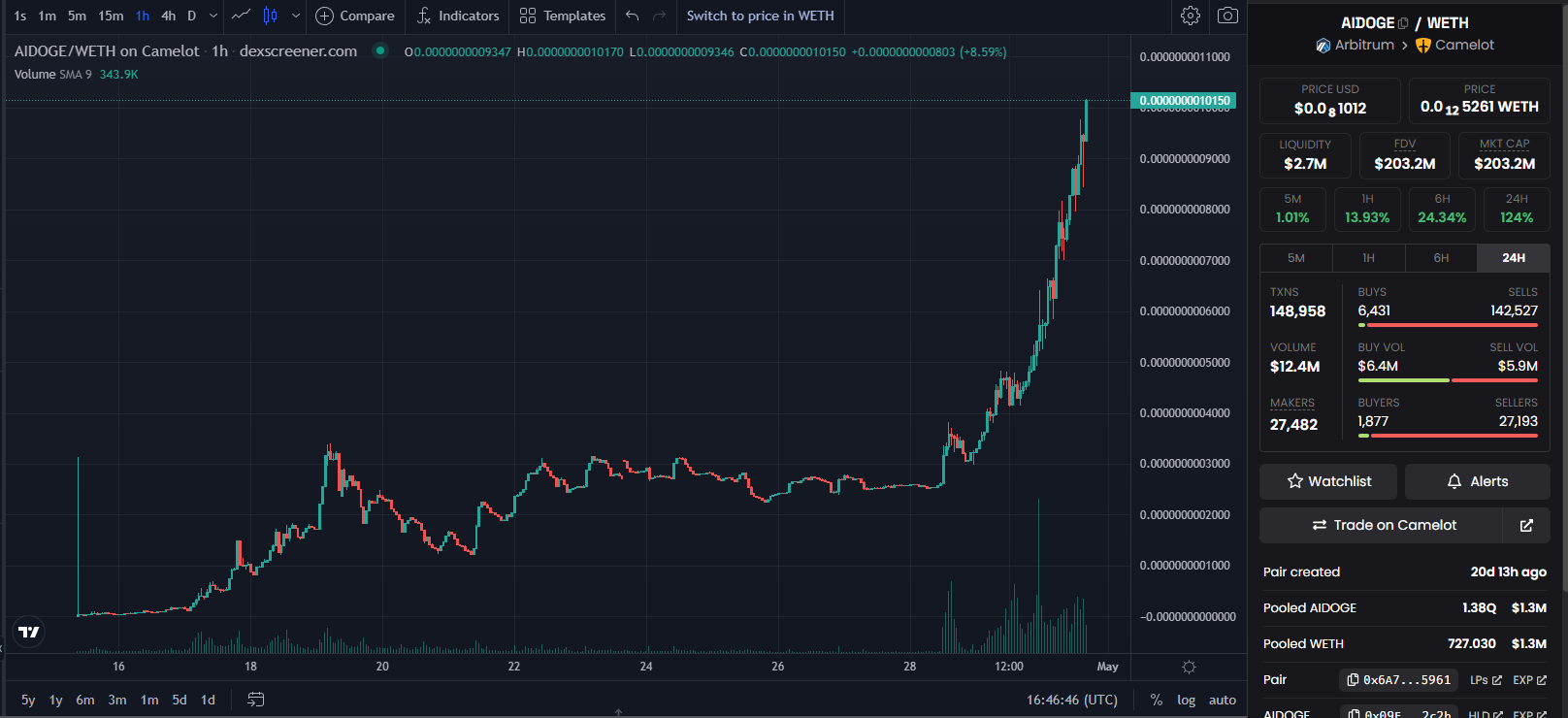Click the green market status dot
This screenshot has width=1568, height=718.
click(380, 50)
